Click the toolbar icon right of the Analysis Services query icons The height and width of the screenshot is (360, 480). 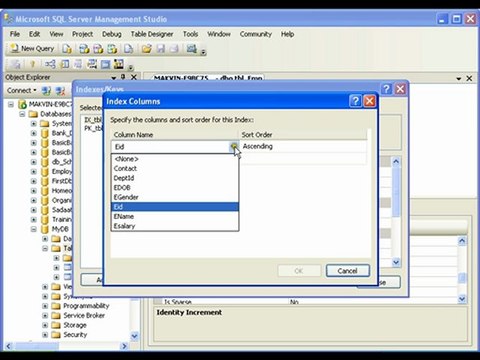coord(128,49)
